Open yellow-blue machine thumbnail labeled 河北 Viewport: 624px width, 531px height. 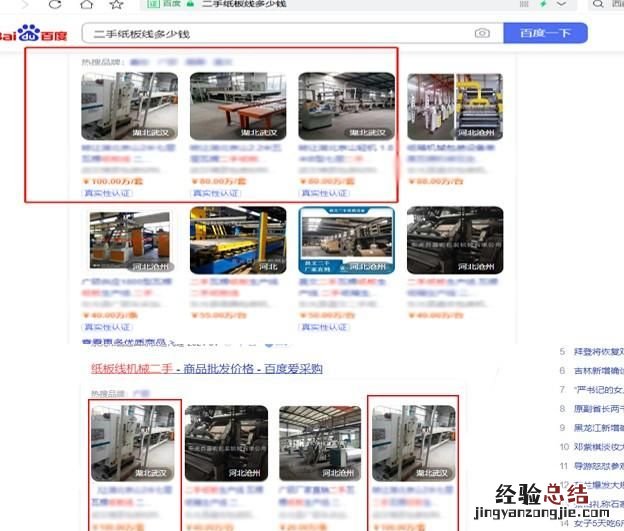point(238,240)
